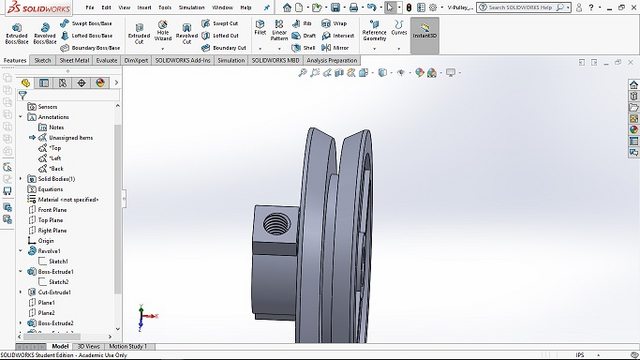Image resolution: width=640 pixels, height=360 pixels.
Task: Click feature tree scroll down arrow
Action: 118,329
